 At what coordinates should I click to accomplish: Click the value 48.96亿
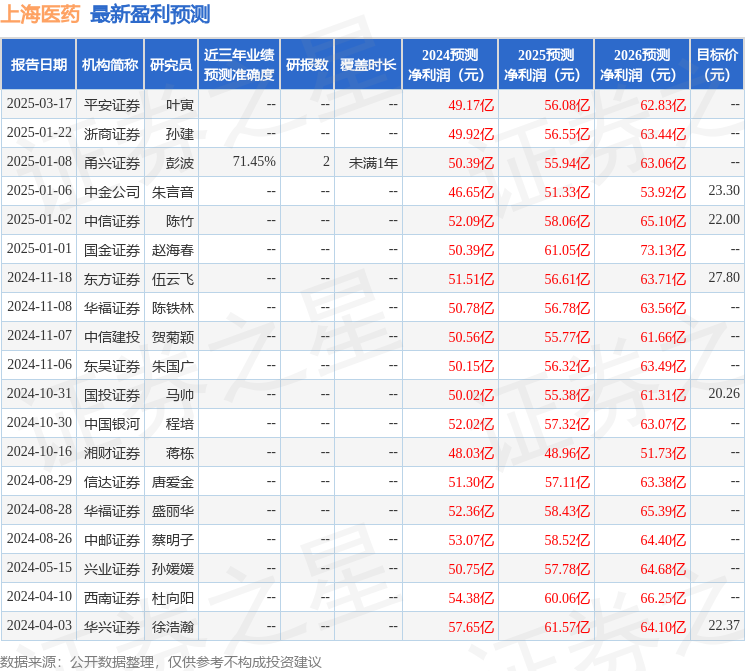pos(567,453)
